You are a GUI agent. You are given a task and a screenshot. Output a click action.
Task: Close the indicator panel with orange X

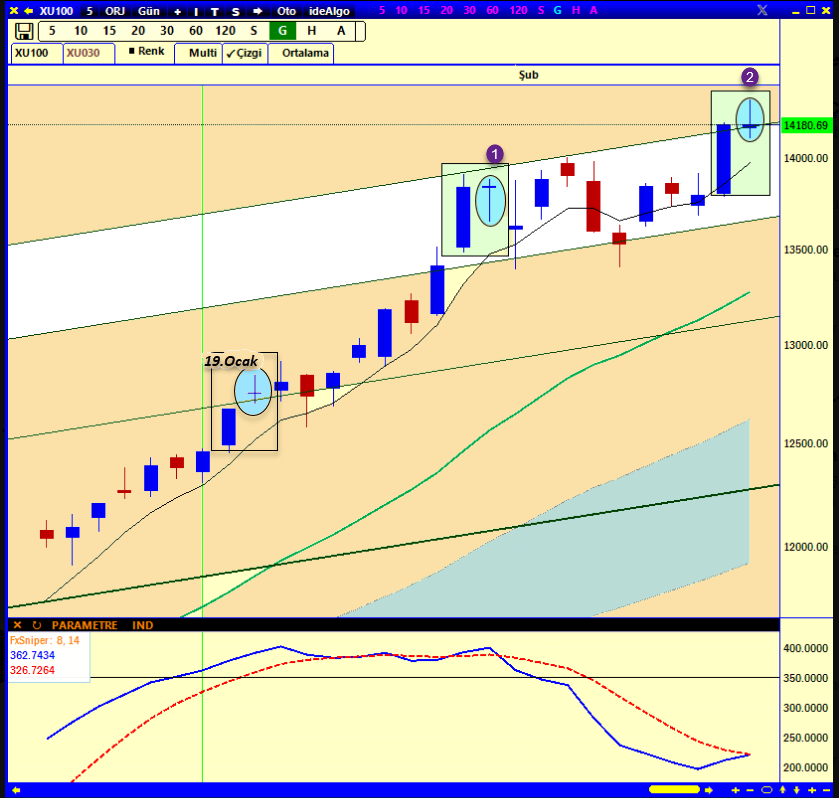click(x=17, y=625)
